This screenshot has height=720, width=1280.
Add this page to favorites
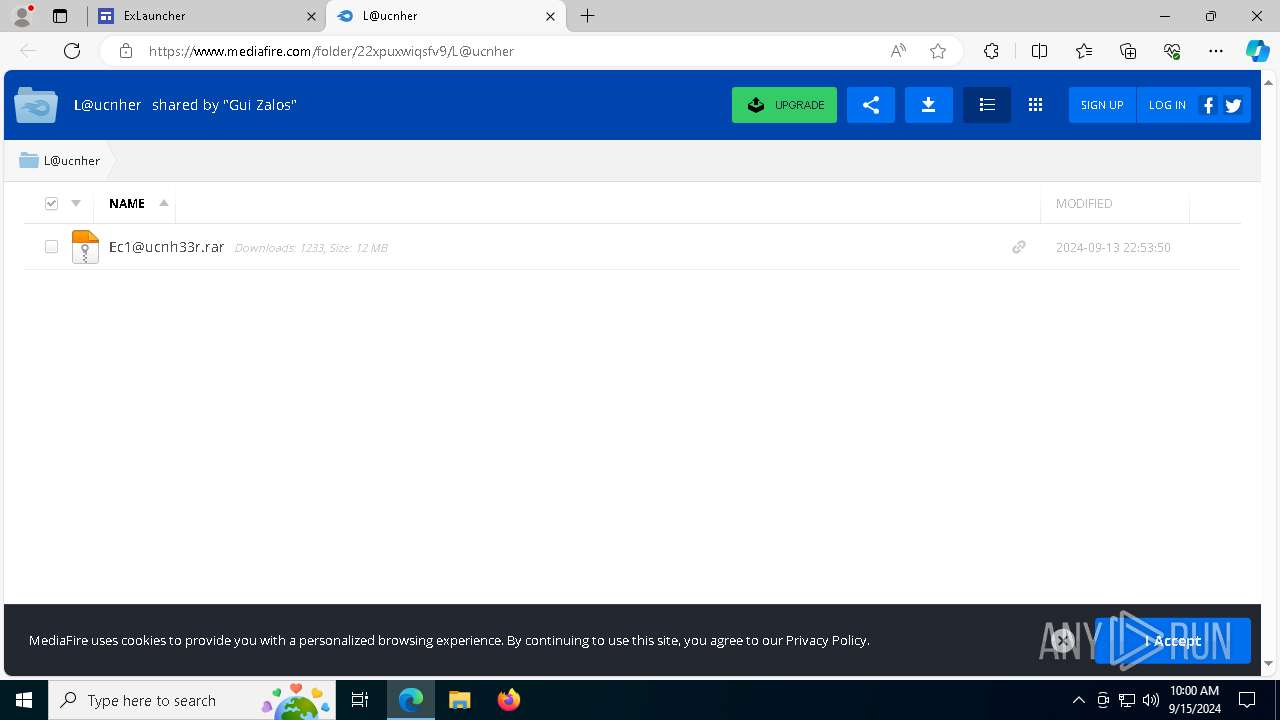pyautogui.click(x=938, y=51)
